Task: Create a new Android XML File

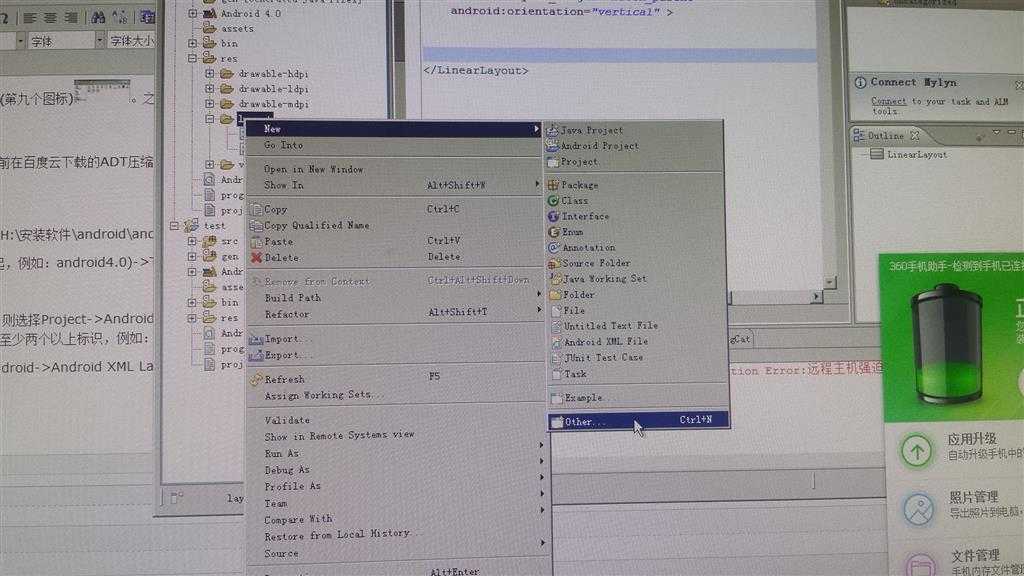Action: click(635, 342)
